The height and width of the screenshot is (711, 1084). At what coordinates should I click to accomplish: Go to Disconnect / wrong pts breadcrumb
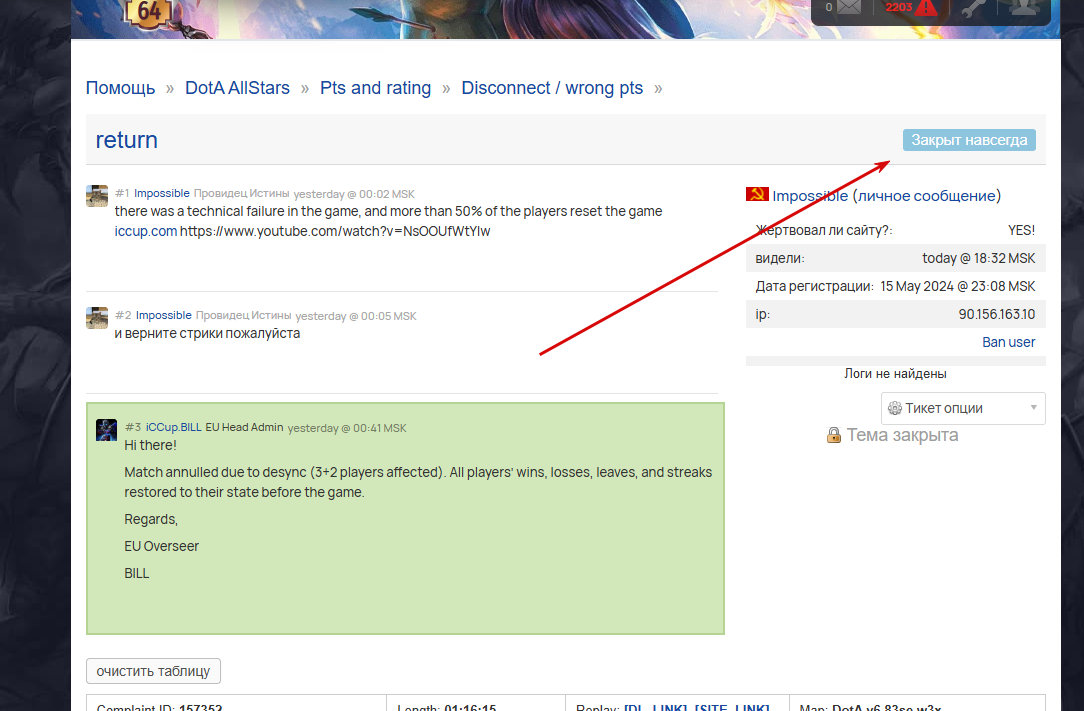coord(552,88)
